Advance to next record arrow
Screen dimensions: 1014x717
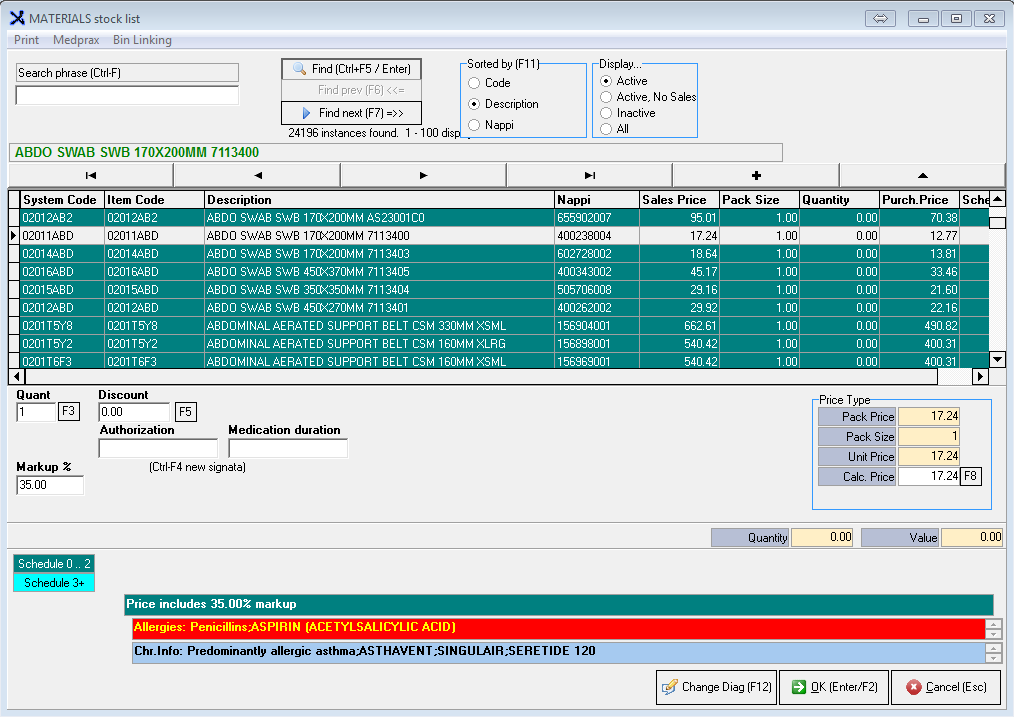point(423,175)
